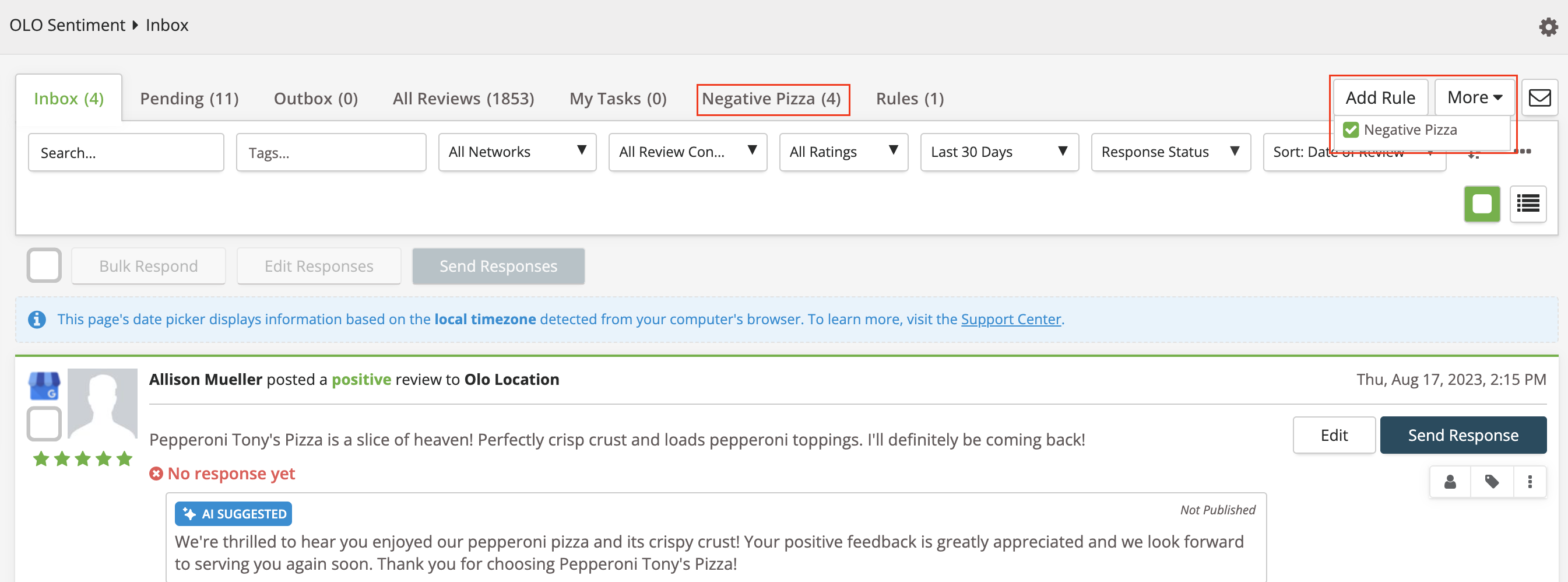Image resolution: width=1568 pixels, height=582 pixels.
Task: Click the Pepperoni Tony's Pizza review text
Action: coord(617,440)
